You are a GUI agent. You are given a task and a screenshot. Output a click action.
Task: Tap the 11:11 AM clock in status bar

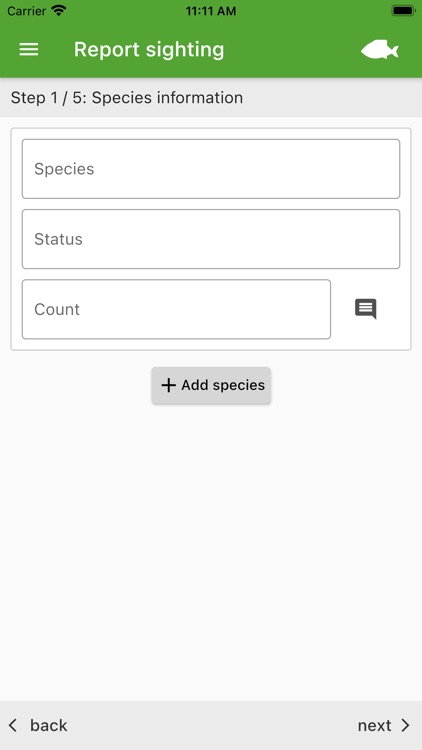pos(211,11)
